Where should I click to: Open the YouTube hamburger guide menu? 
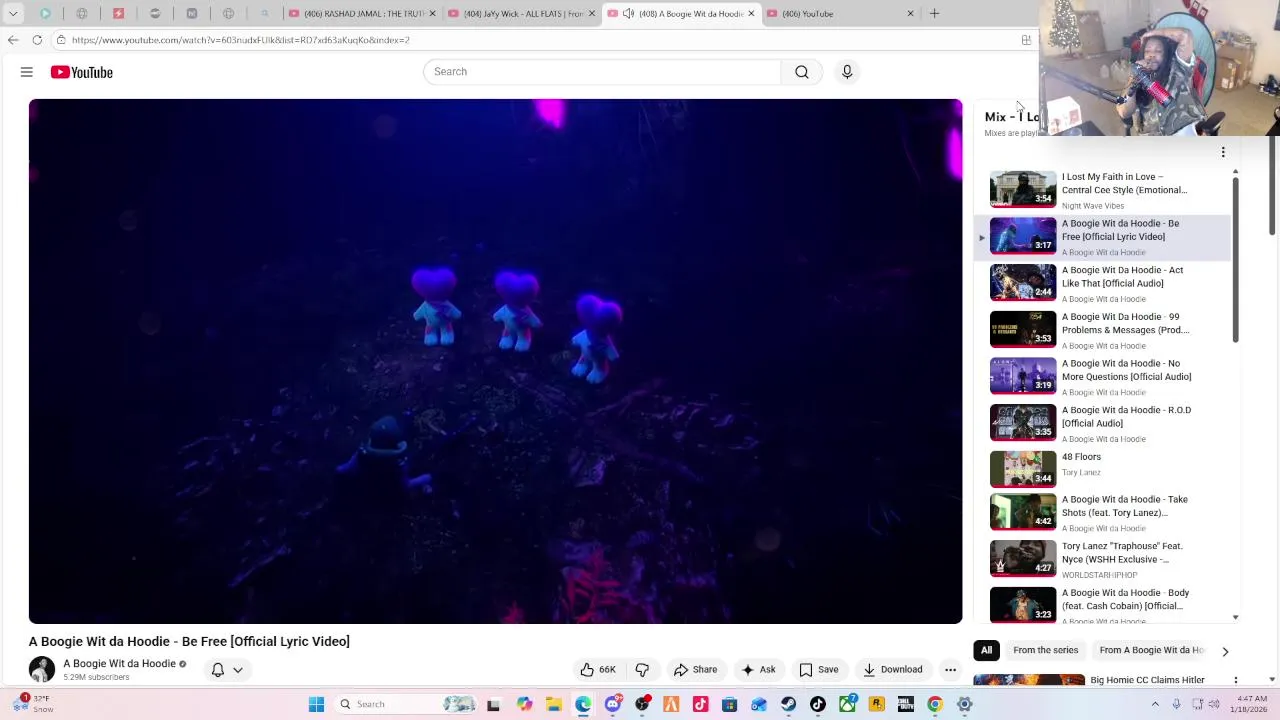click(27, 72)
